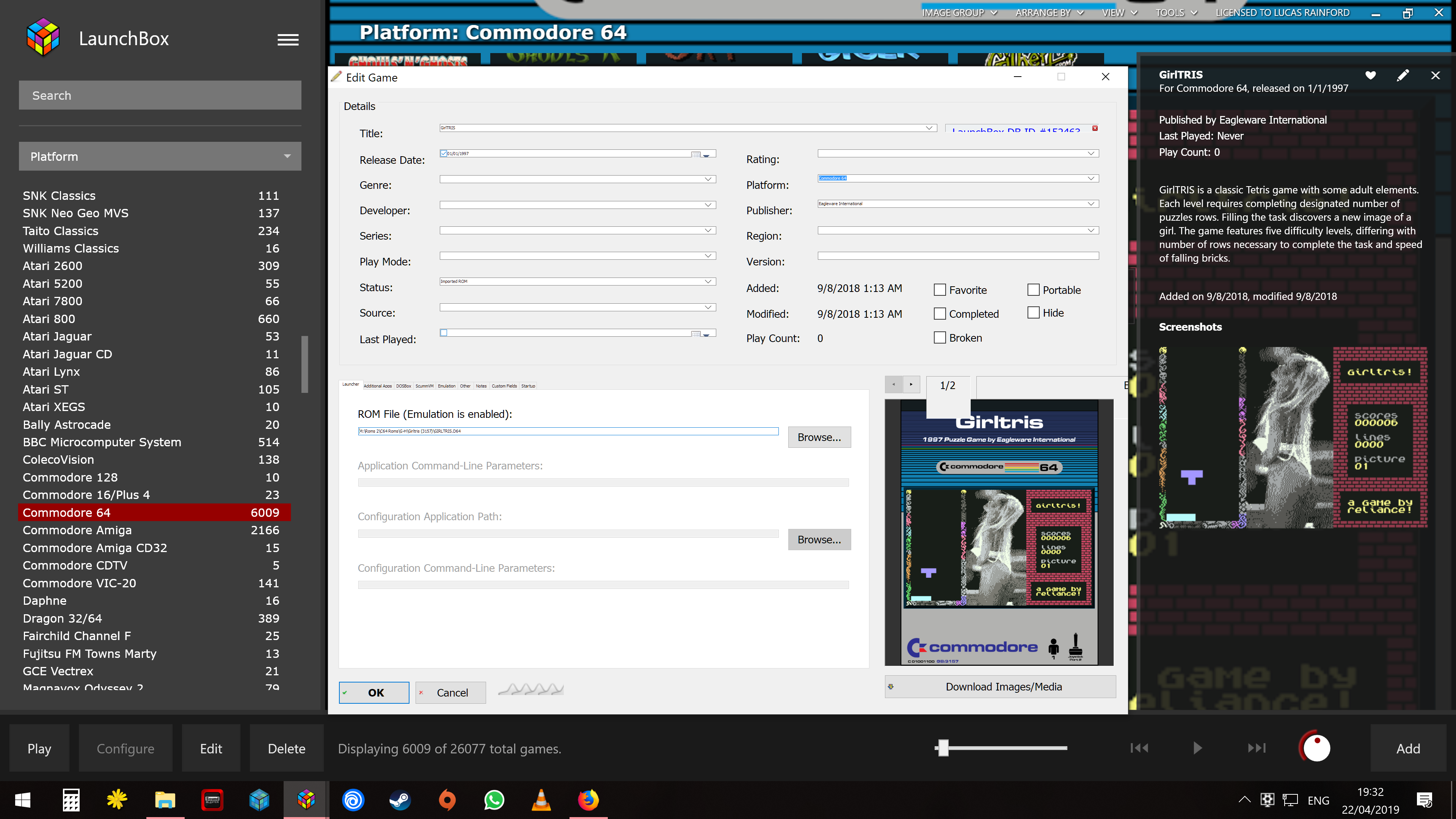1456x819 pixels.
Task: Confirm edits with OK button
Action: [374, 692]
